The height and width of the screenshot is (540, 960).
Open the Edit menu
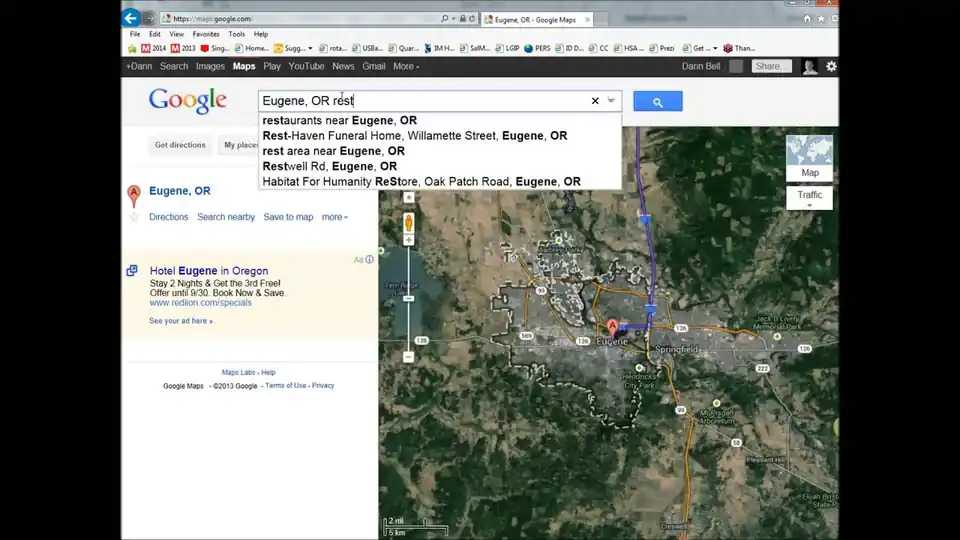tap(155, 34)
